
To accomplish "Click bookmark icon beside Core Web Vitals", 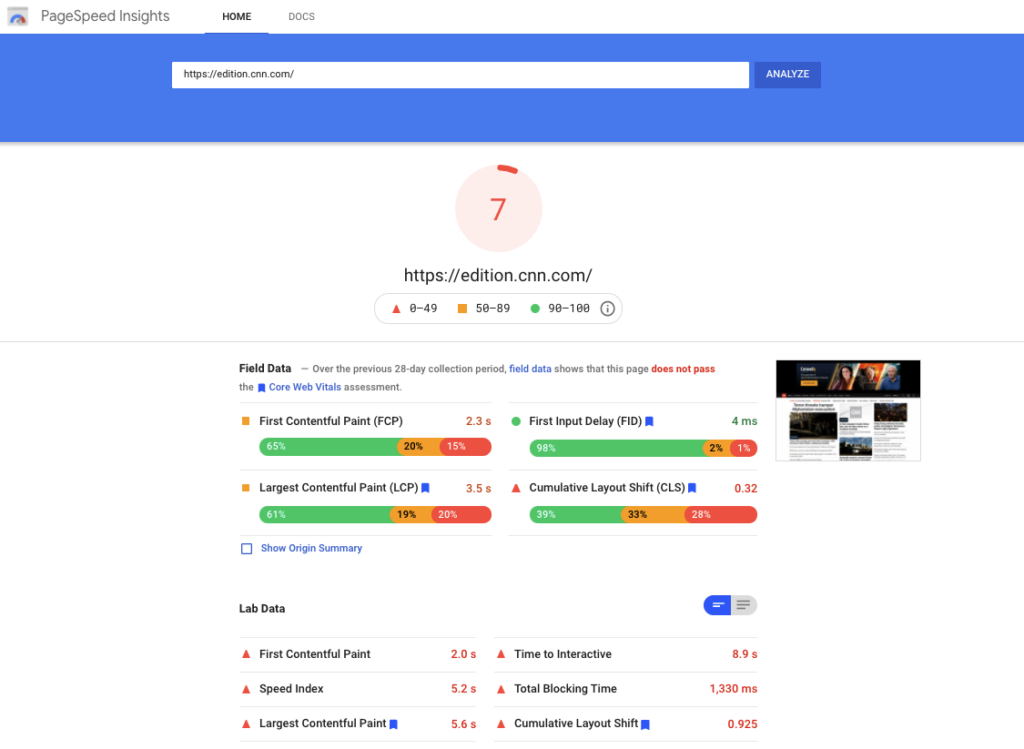I will [x=261, y=388].
